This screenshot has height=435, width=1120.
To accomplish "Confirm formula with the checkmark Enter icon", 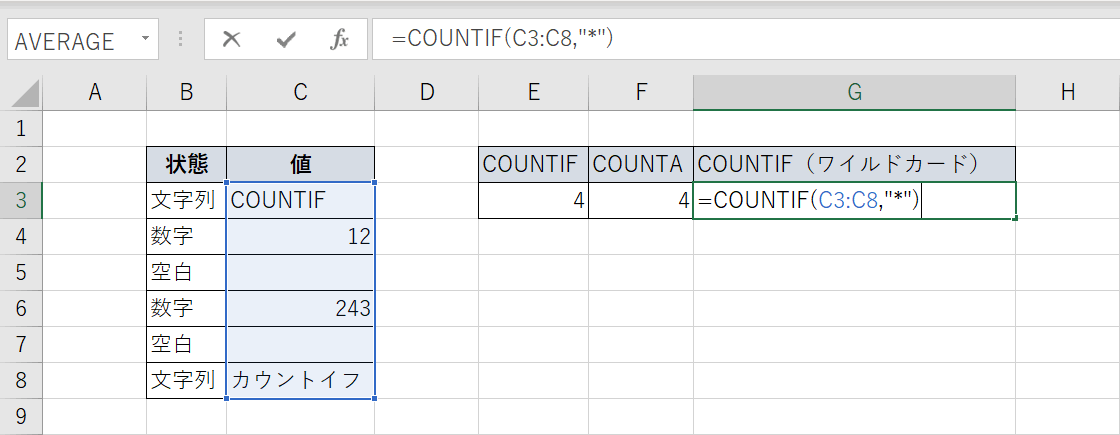I will pyautogui.click(x=286, y=40).
